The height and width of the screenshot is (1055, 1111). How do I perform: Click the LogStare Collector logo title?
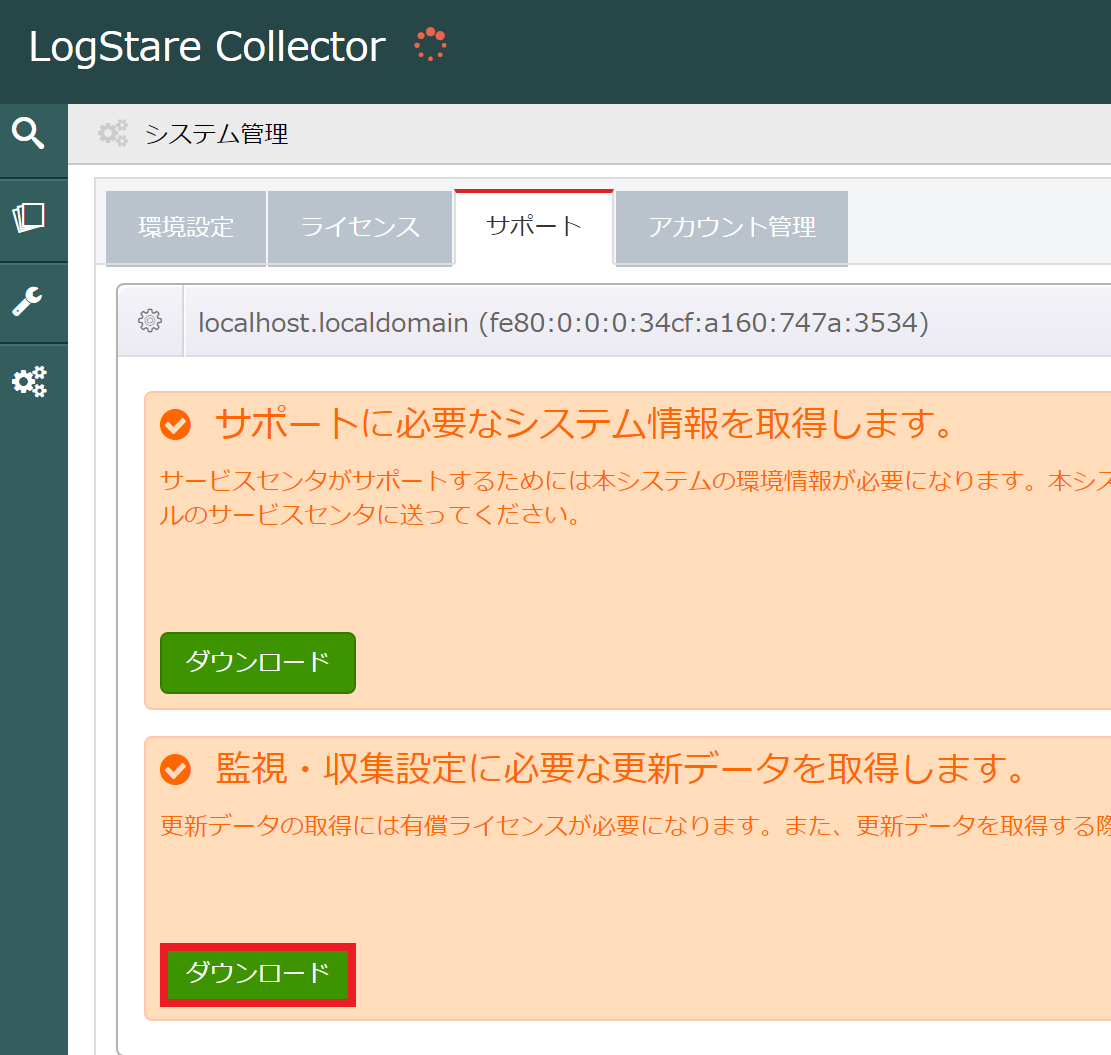click(208, 47)
